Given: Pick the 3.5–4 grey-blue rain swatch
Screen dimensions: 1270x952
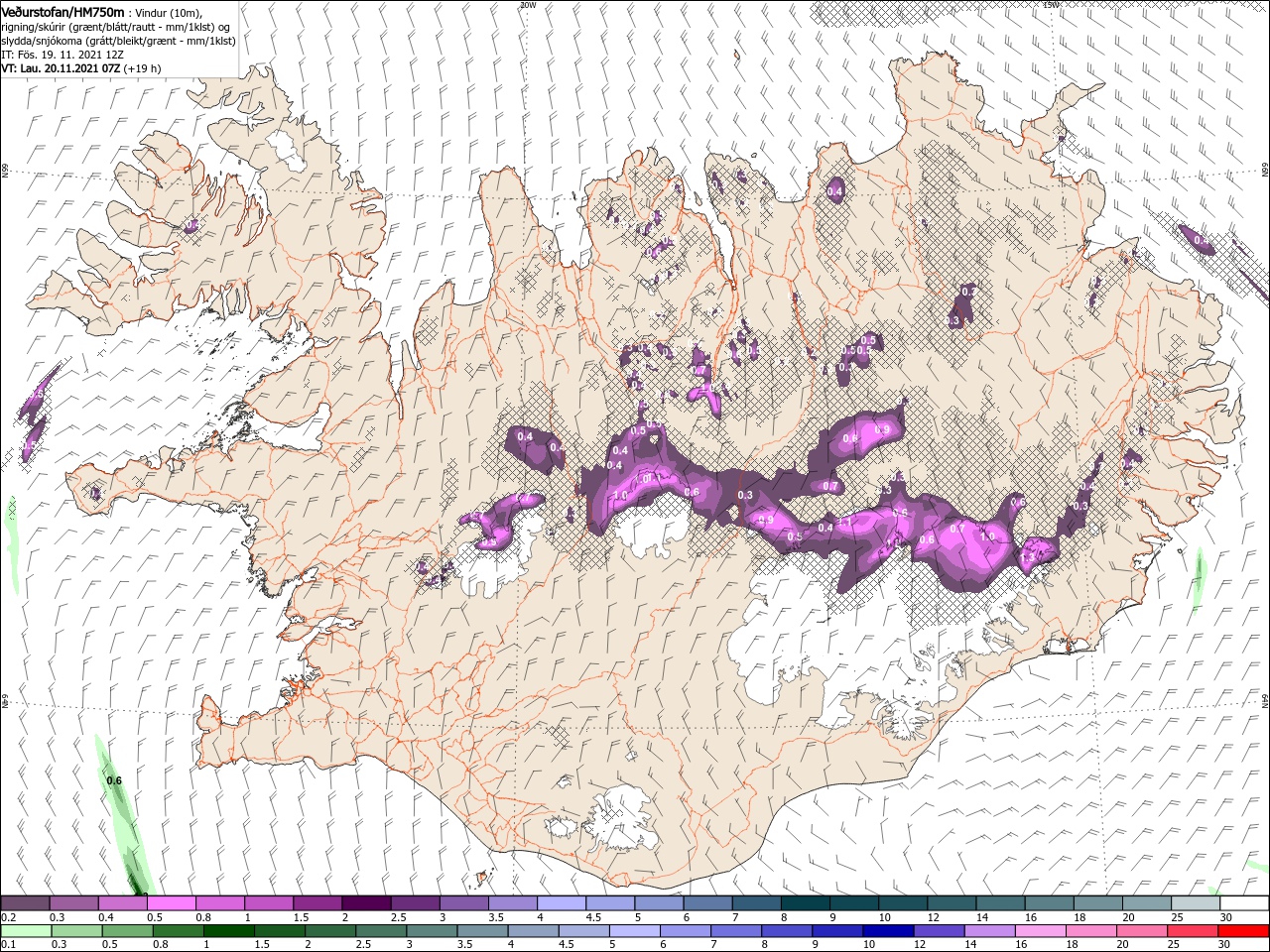Looking at the screenshot, I should (482, 931).
